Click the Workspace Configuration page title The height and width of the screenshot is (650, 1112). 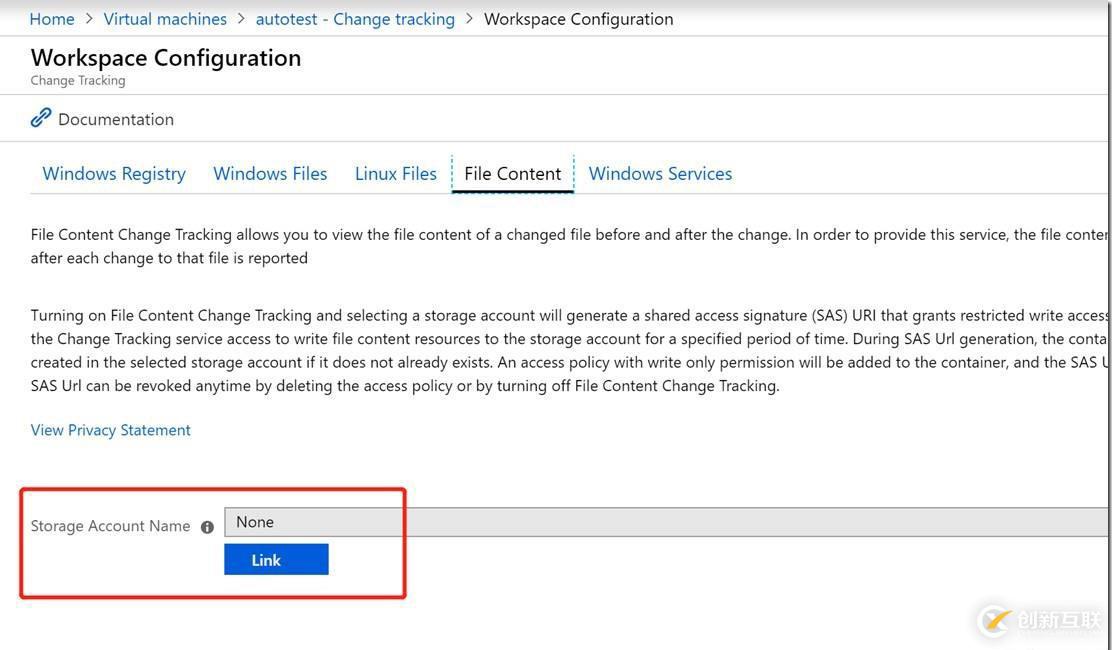pyautogui.click(x=166, y=57)
